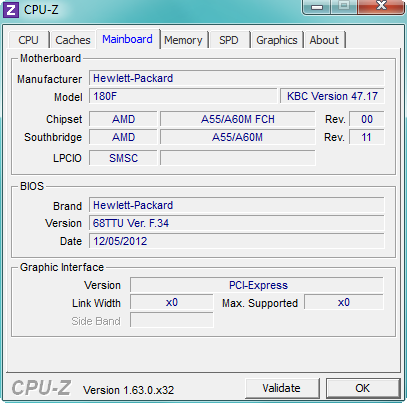Click the chipset A55/A60M FCH field

click(x=237, y=119)
